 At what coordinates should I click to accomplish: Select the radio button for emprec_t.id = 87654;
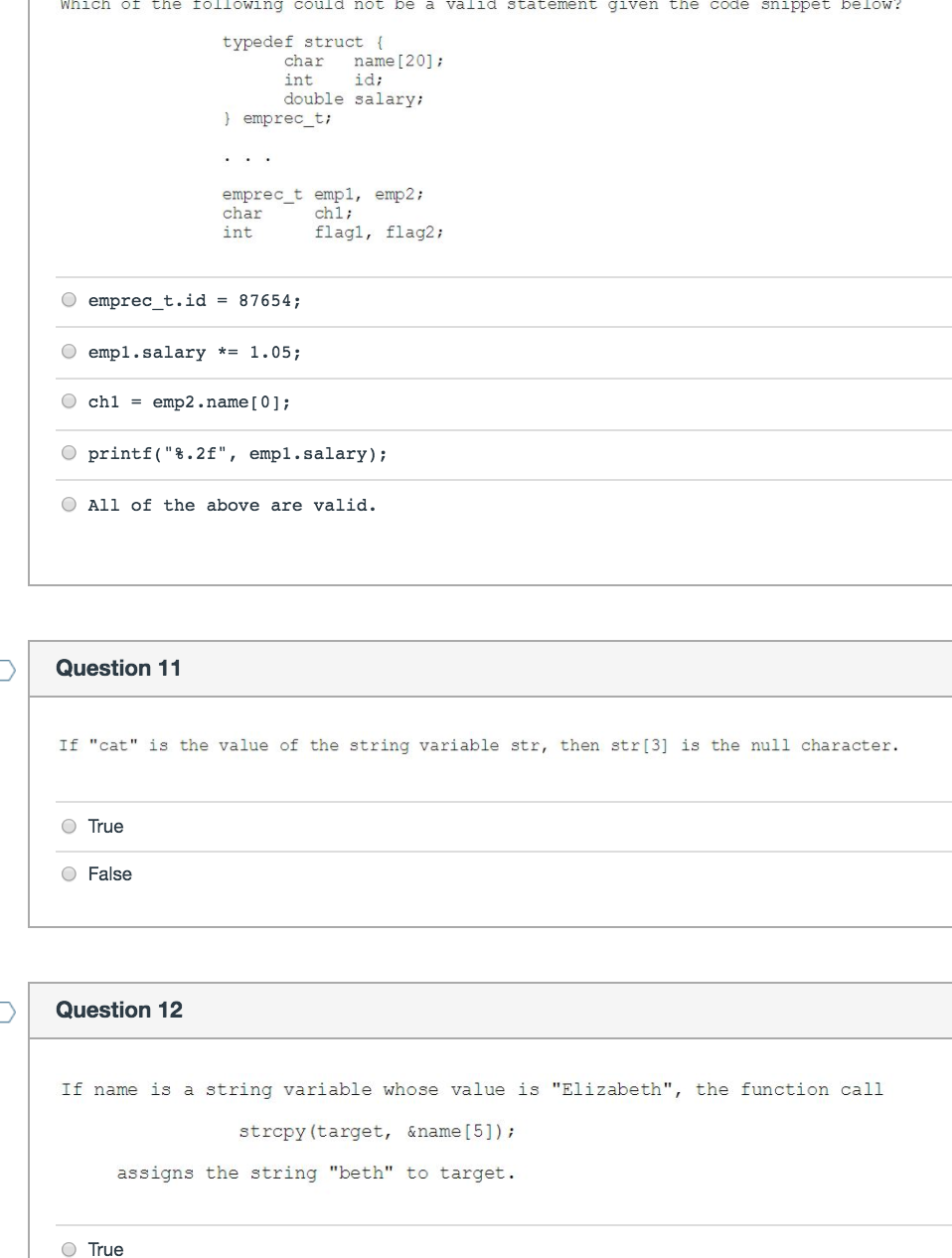69,299
